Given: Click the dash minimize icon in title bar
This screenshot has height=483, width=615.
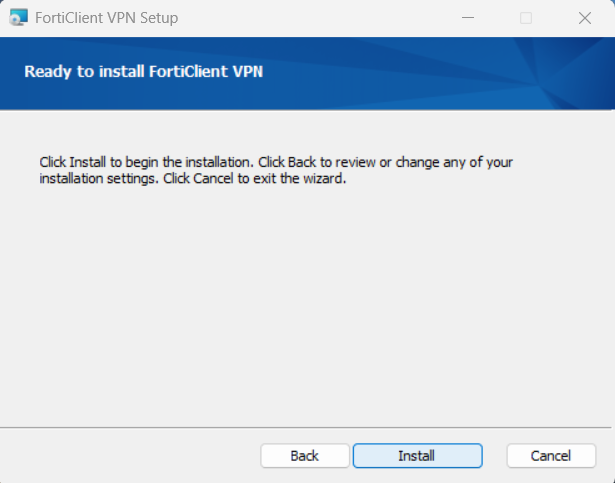Looking at the screenshot, I should click(468, 18).
